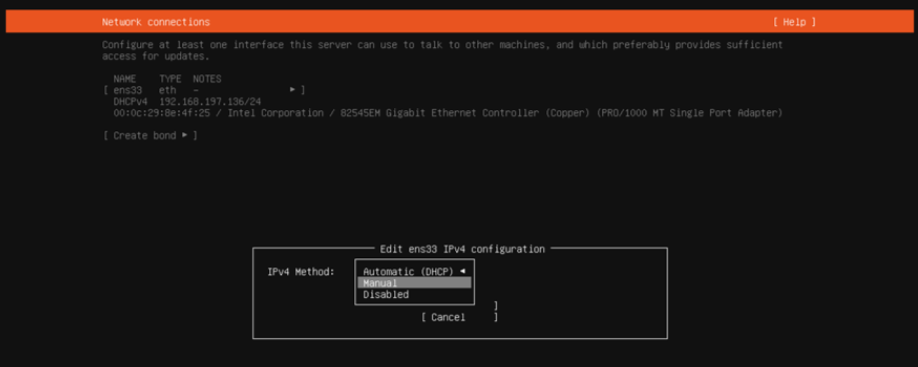This screenshot has width=918, height=367.
Task: Click the Network connections header title
Action: point(156,22)
